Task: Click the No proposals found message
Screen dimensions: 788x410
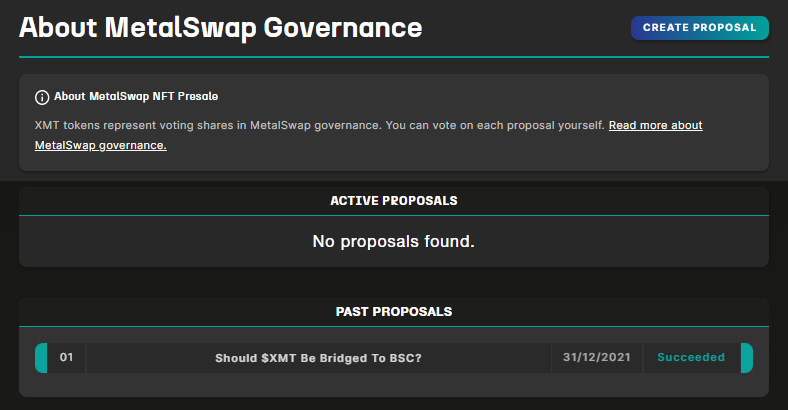Action: (x=393, y=241)
